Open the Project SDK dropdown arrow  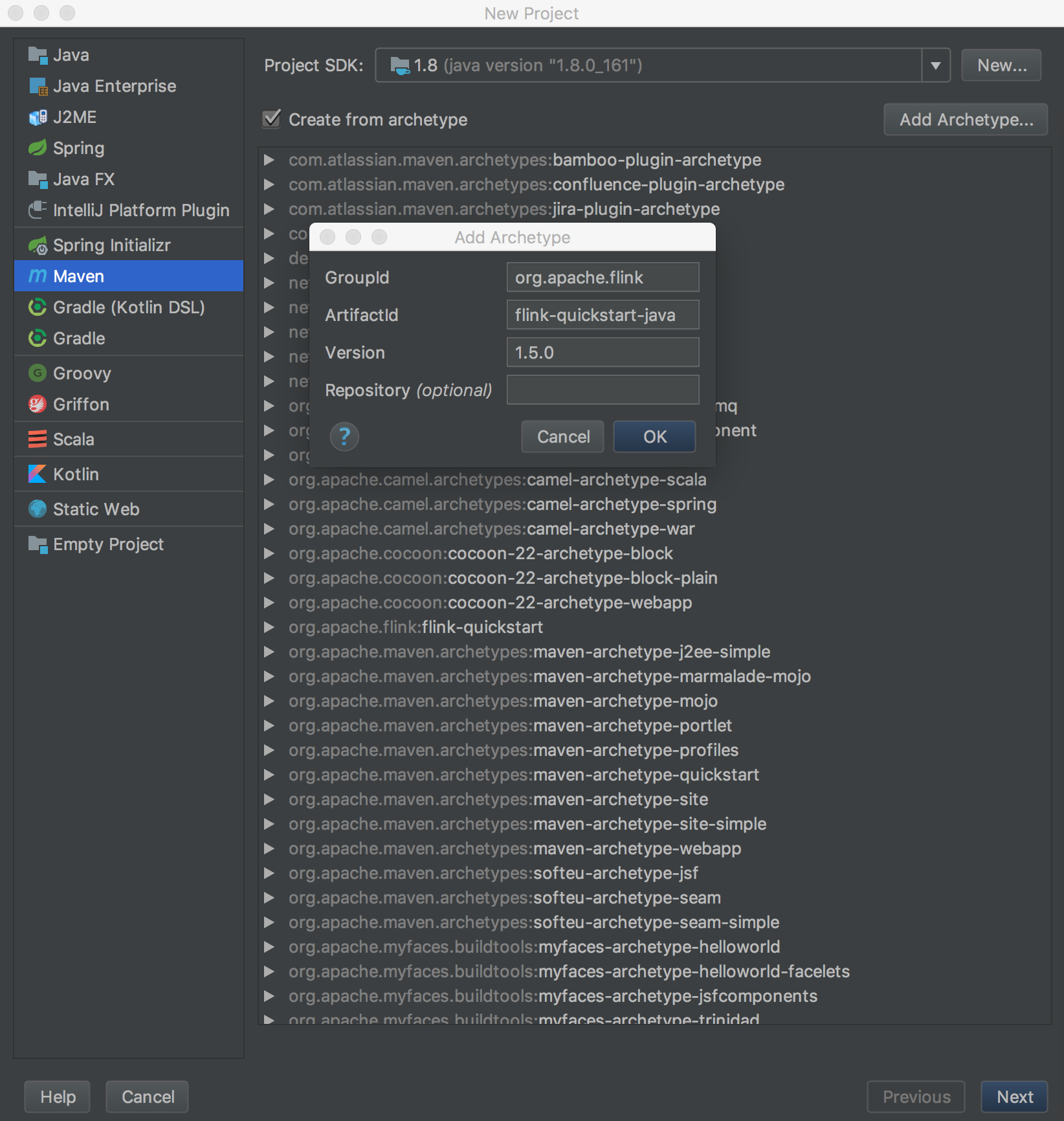(935, 65)
